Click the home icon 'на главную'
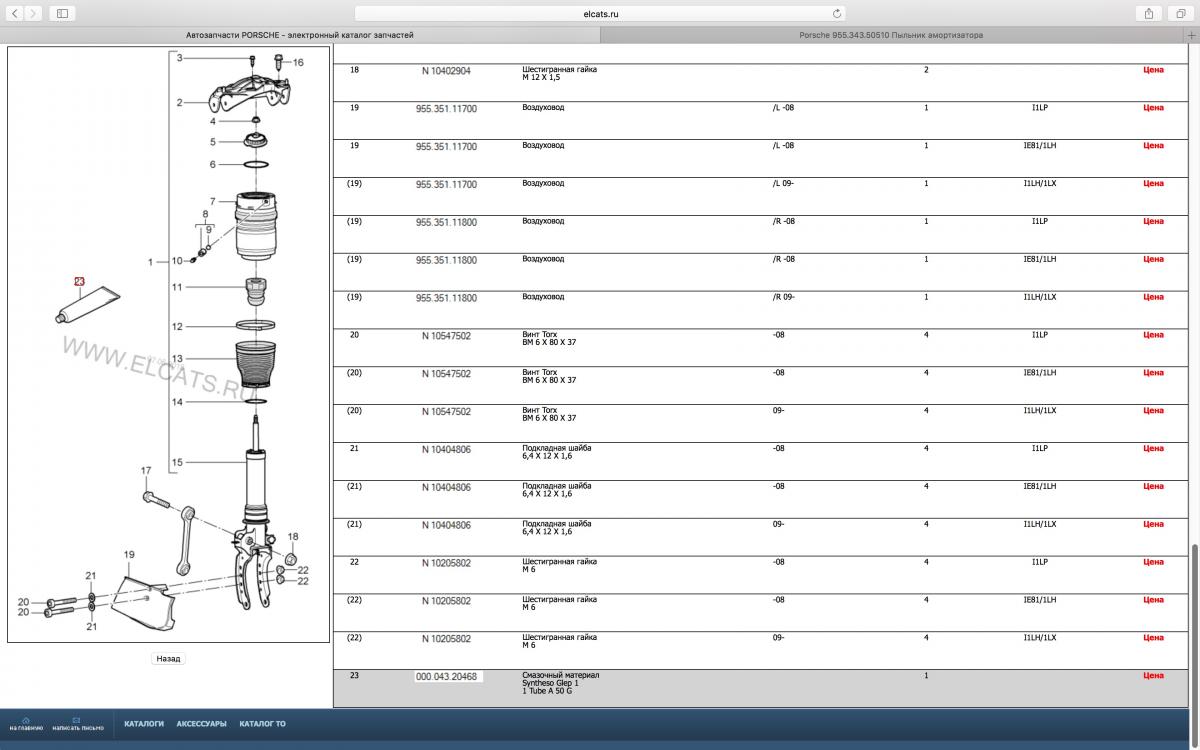 [25, 720]
